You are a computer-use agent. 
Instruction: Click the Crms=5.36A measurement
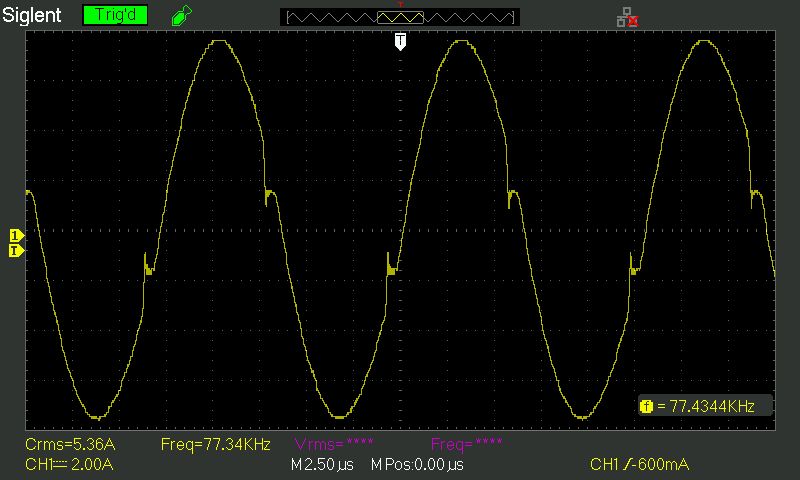[x=70, y=444]
